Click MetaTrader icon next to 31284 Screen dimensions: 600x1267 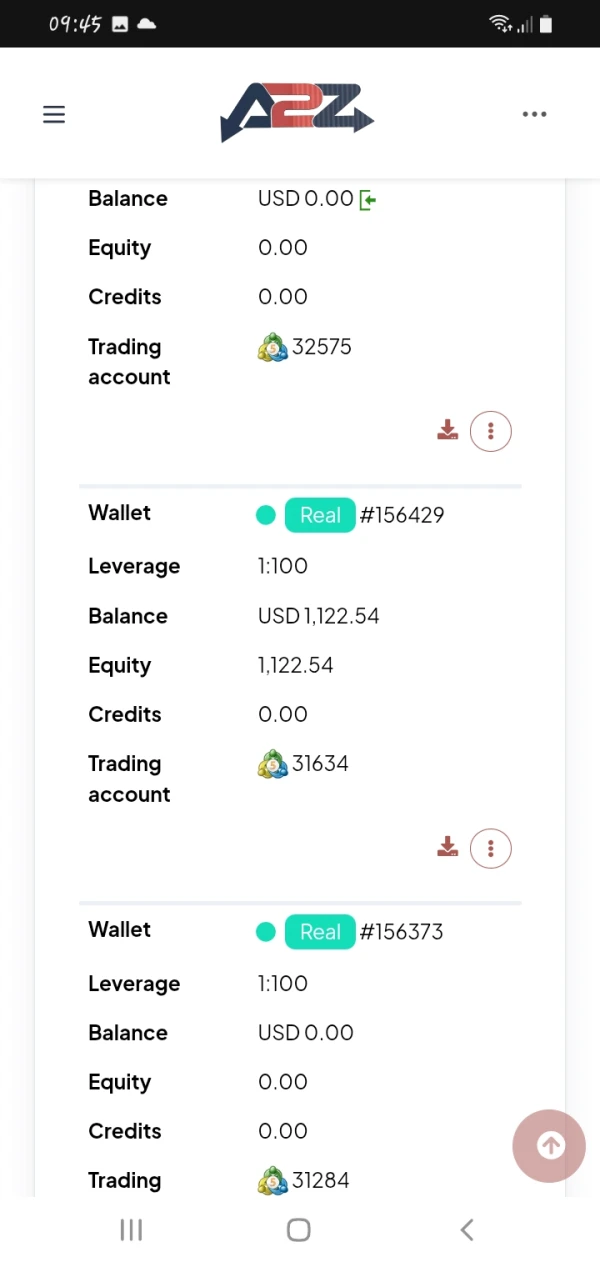point(272,1181)
